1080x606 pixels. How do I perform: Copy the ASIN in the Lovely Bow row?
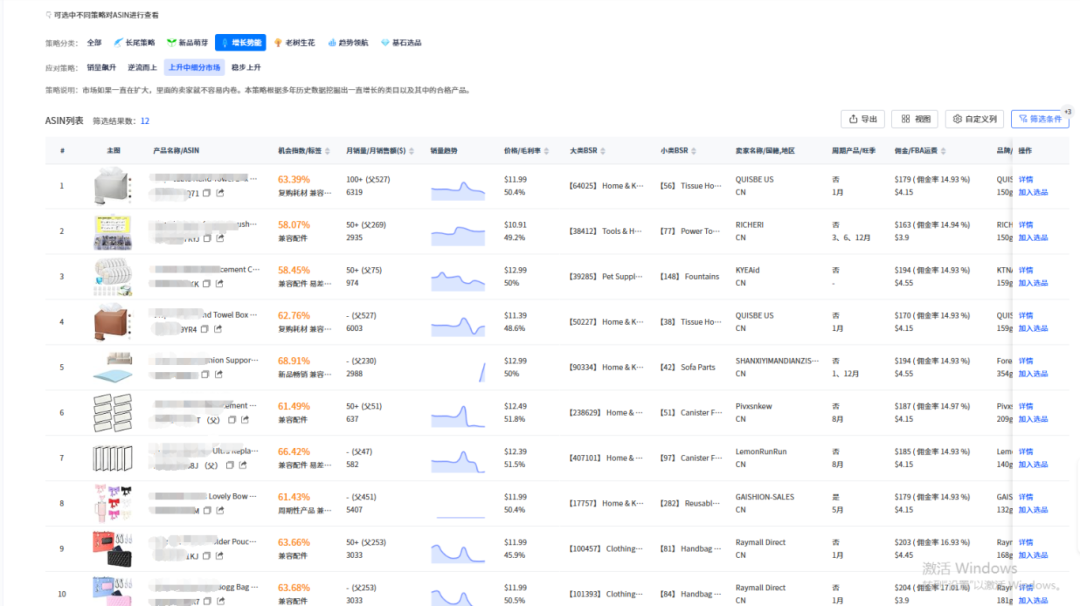point(207,510)
